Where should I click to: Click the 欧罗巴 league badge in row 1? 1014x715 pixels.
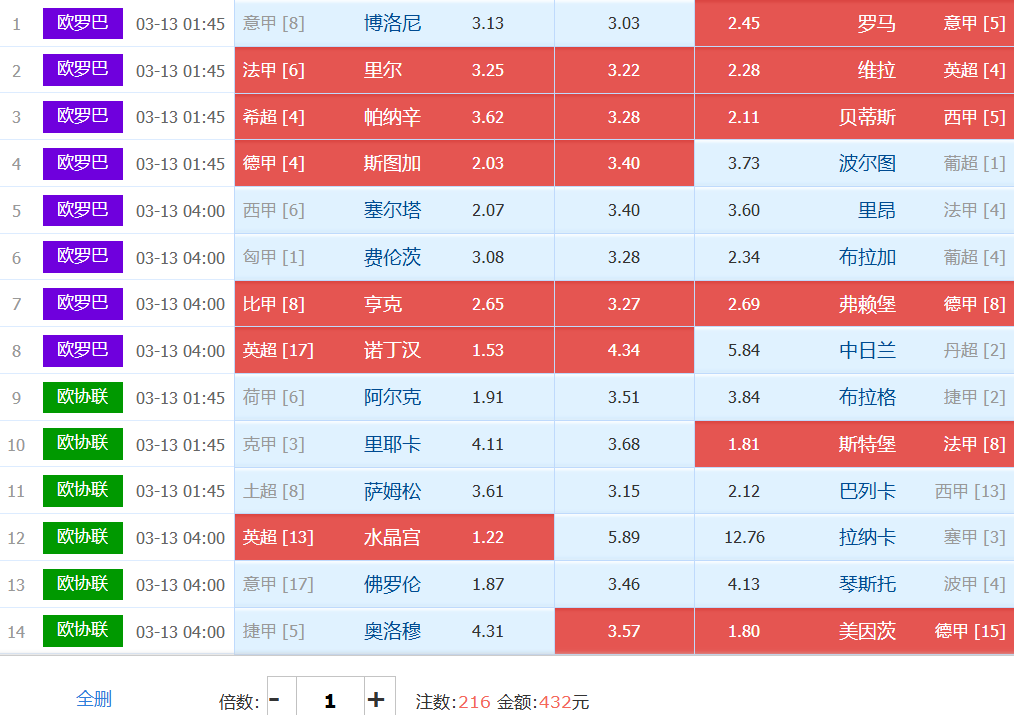(82, 23)
